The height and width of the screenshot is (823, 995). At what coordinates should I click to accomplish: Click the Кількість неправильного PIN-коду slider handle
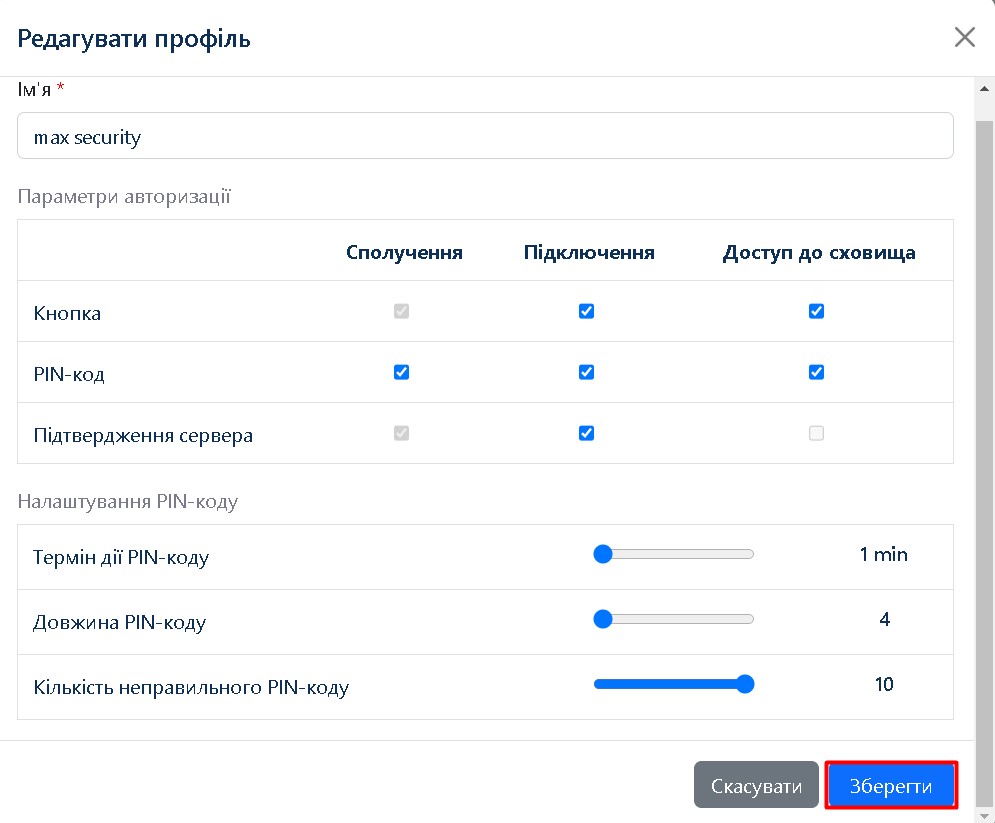tap(744, 684)
